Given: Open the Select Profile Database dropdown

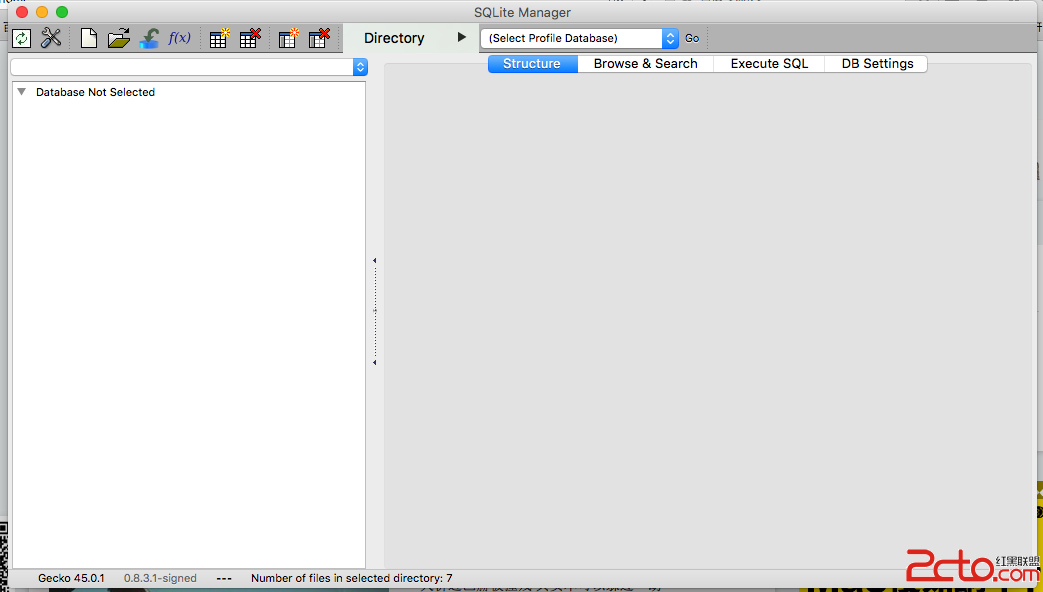Looking at the screenshot, I should pyautogui.click(x=579, y=38).
